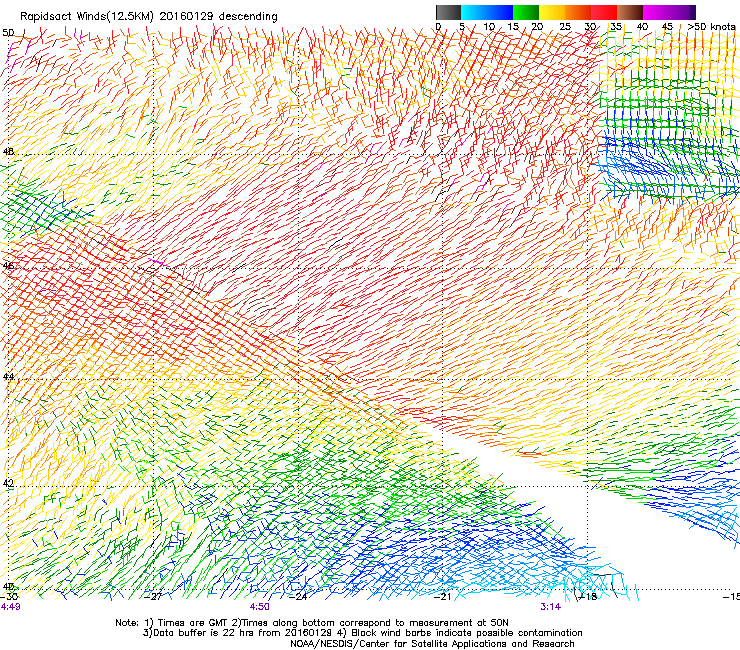Click the latitude label '44'

(x=8, y=377)
